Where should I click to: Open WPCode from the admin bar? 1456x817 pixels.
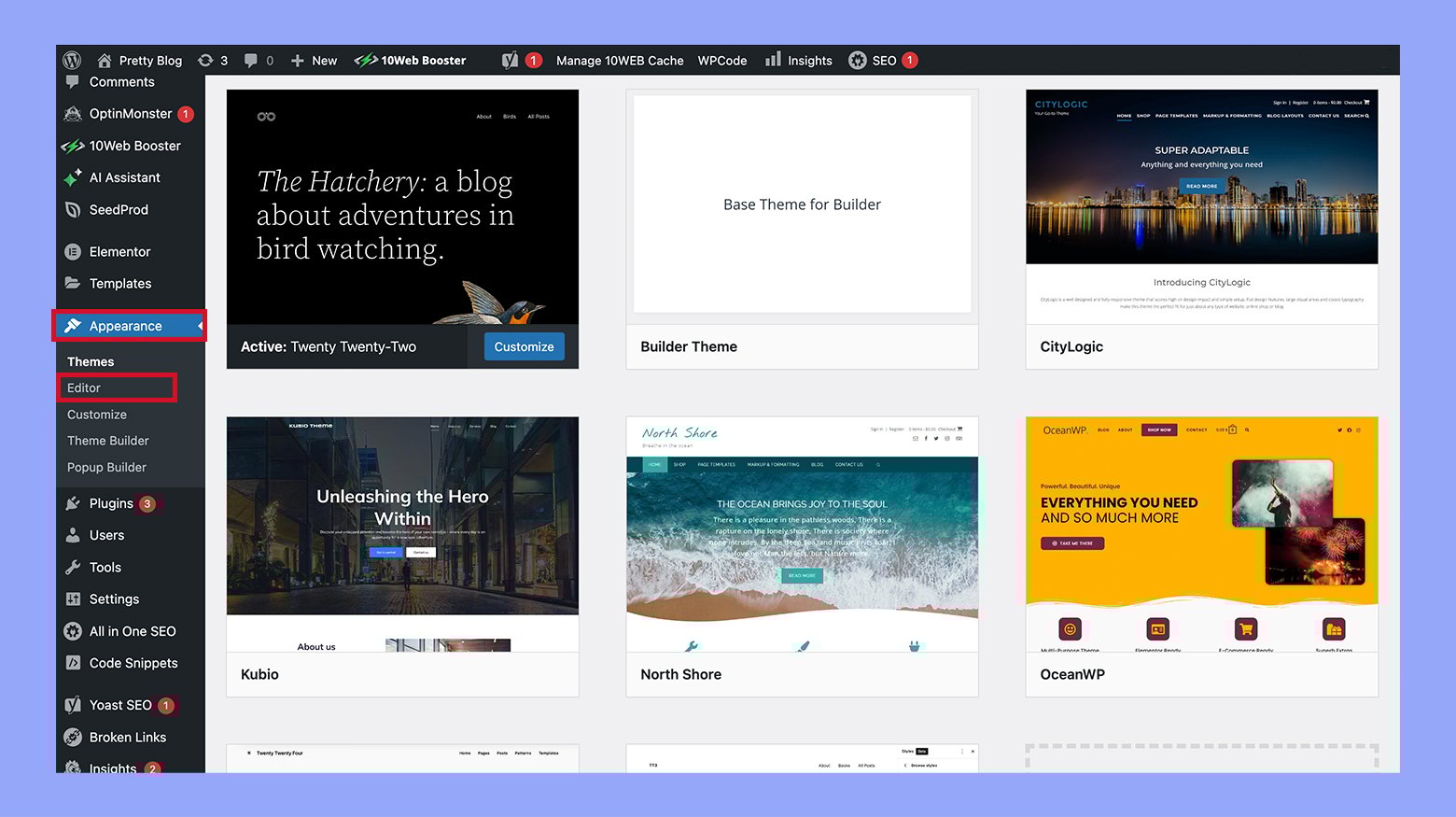click(721, 60)
